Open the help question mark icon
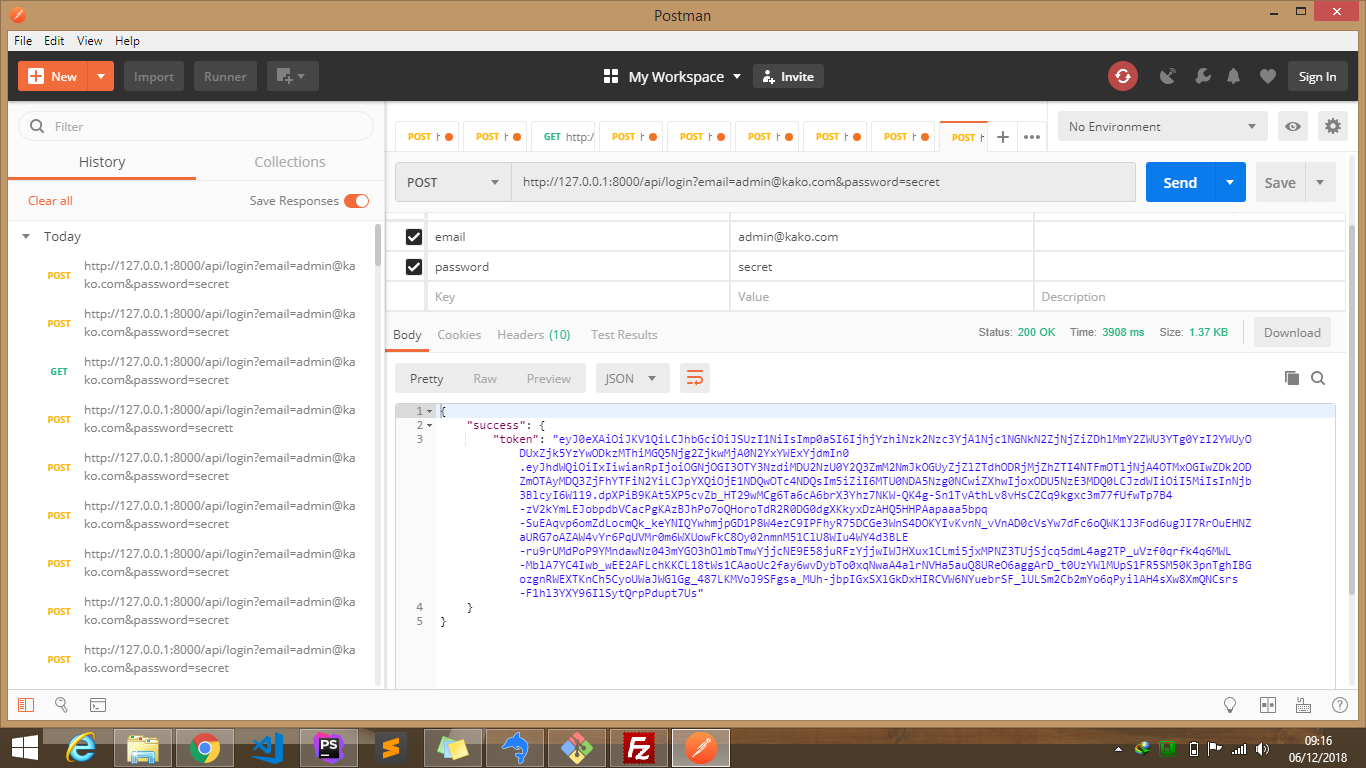 pyautogui.click(x=1339, y=705)
